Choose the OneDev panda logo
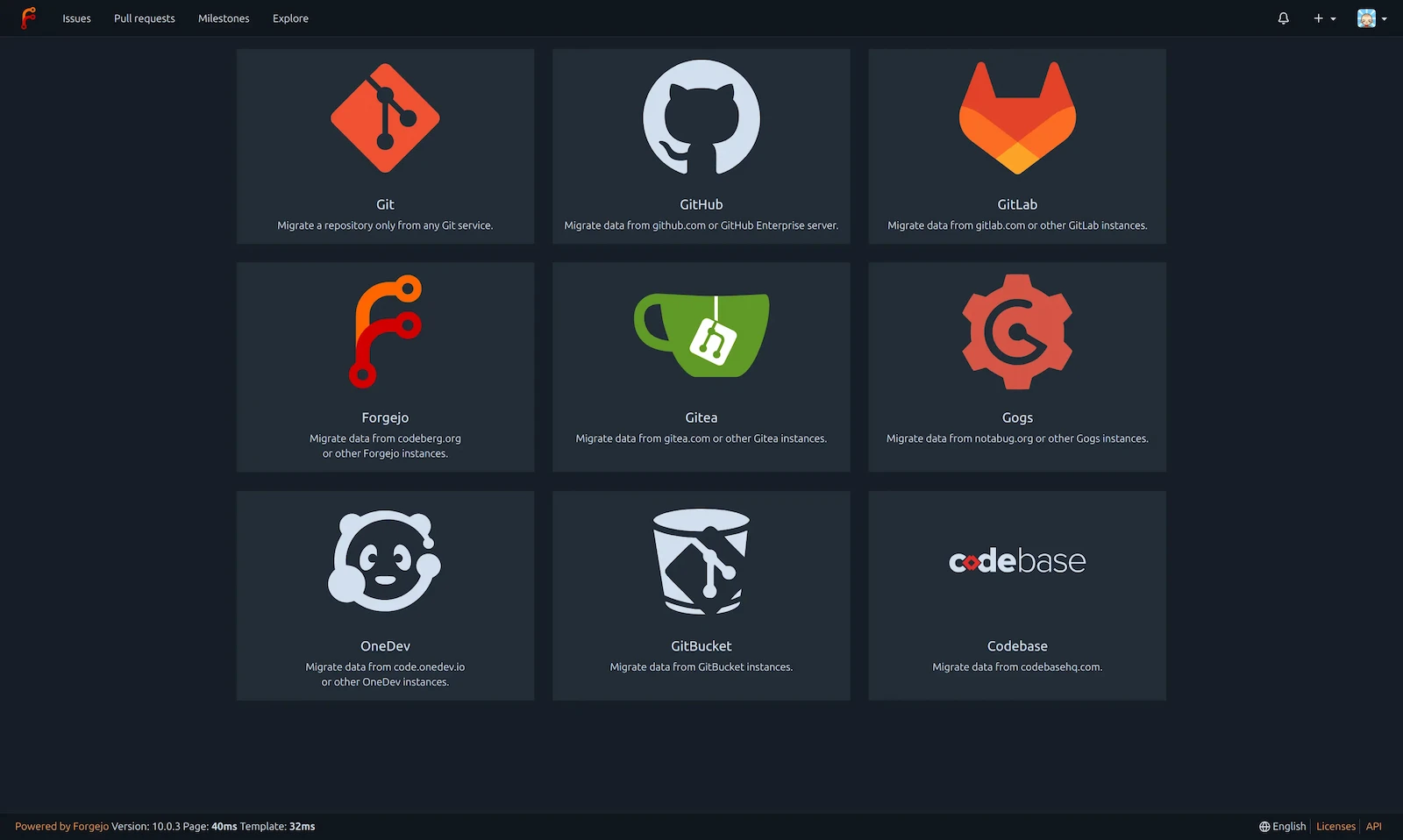The image size is (1403, 840). click(x=385, y=560)
